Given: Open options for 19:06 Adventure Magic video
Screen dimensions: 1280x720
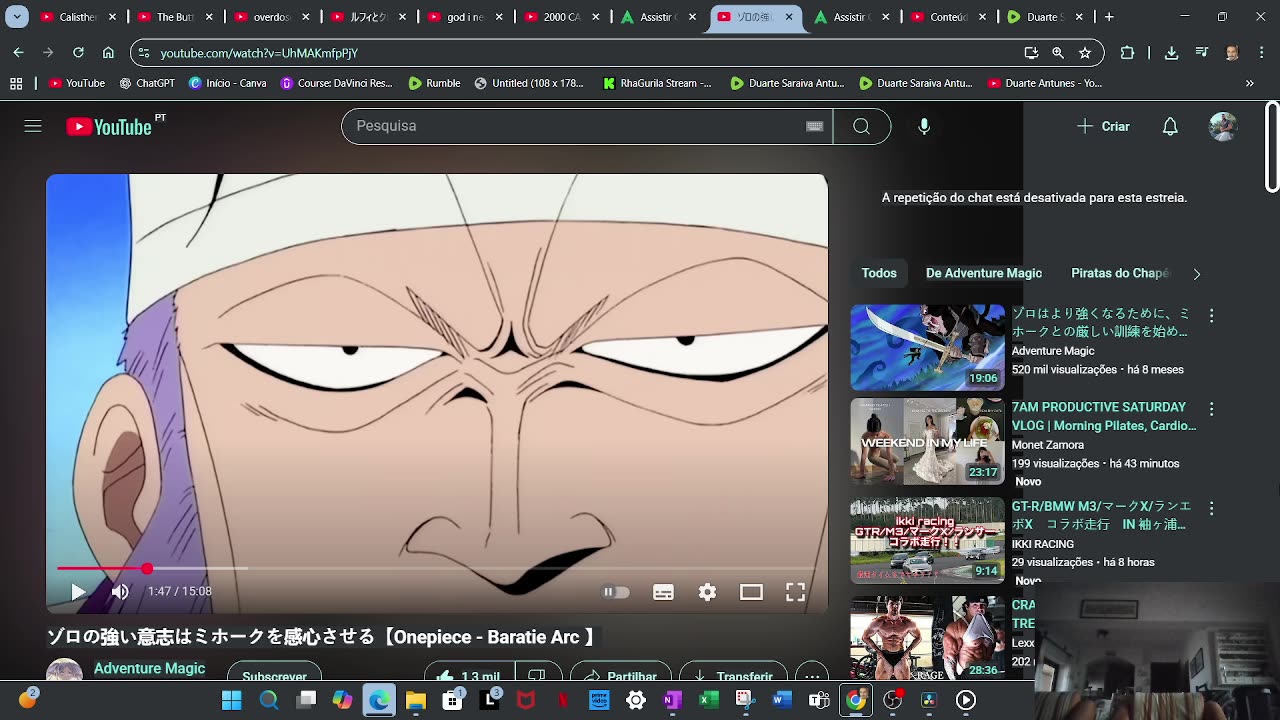Looking at the screenshot, I should pos(1211,316).
